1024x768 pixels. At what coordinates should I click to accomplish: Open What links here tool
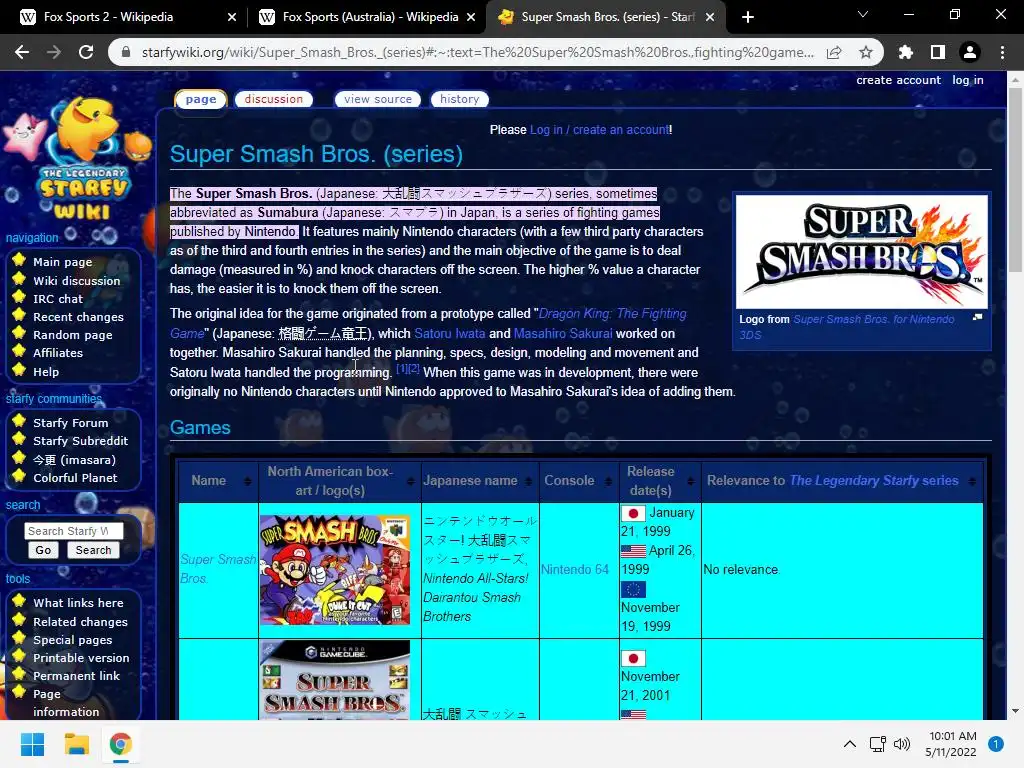tap(78, 603)
